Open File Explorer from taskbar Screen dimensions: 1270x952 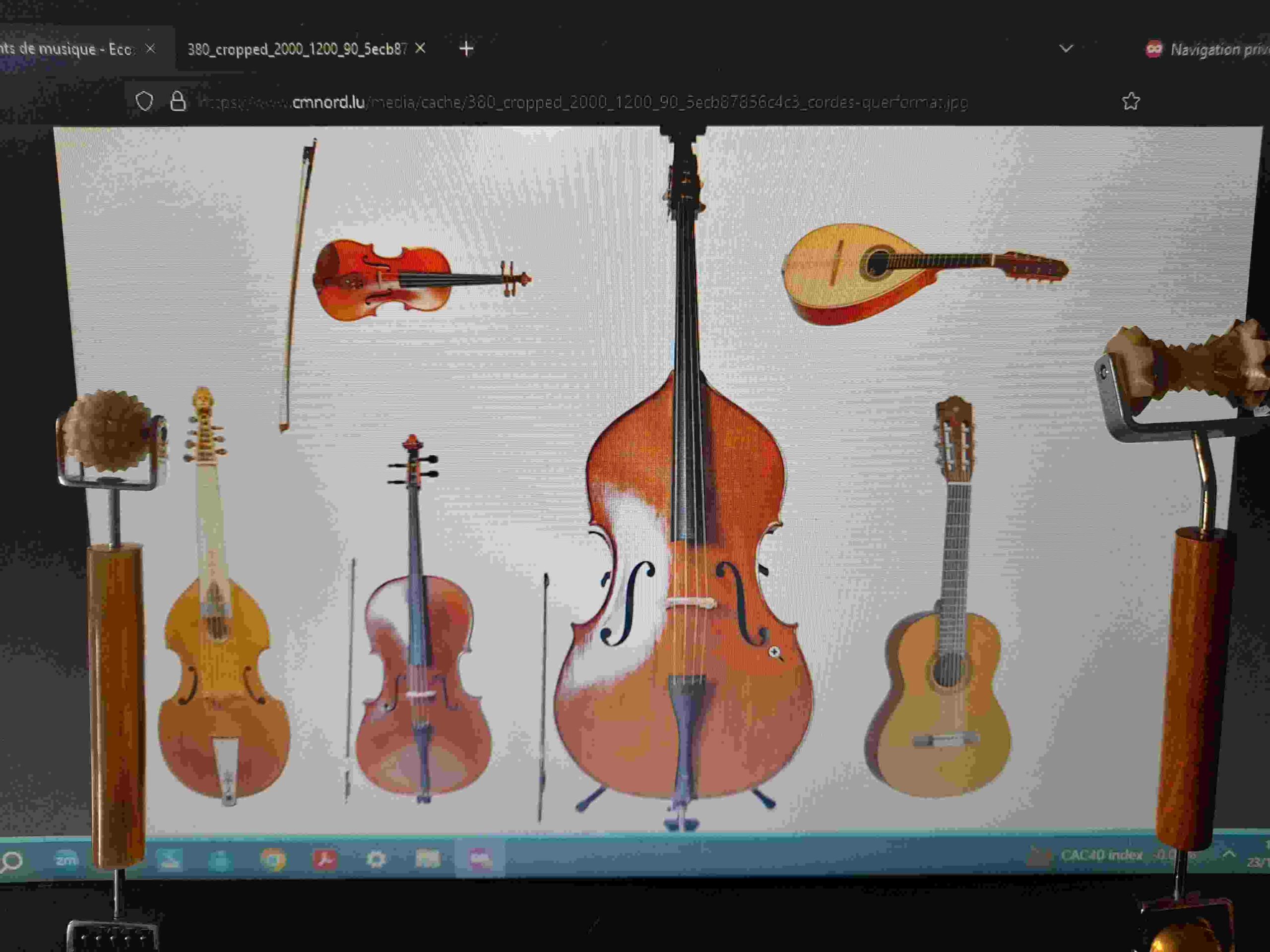pyautogui.click(x=428, y=858)
